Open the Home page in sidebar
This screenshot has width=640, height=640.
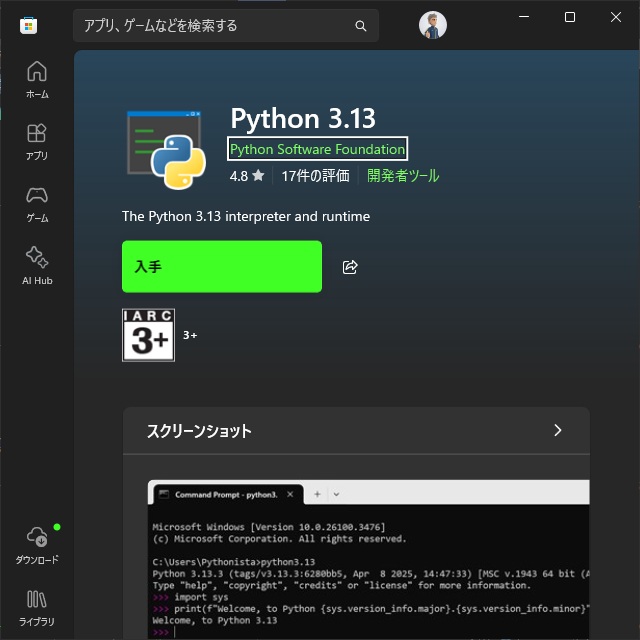(x=37, y=80)
